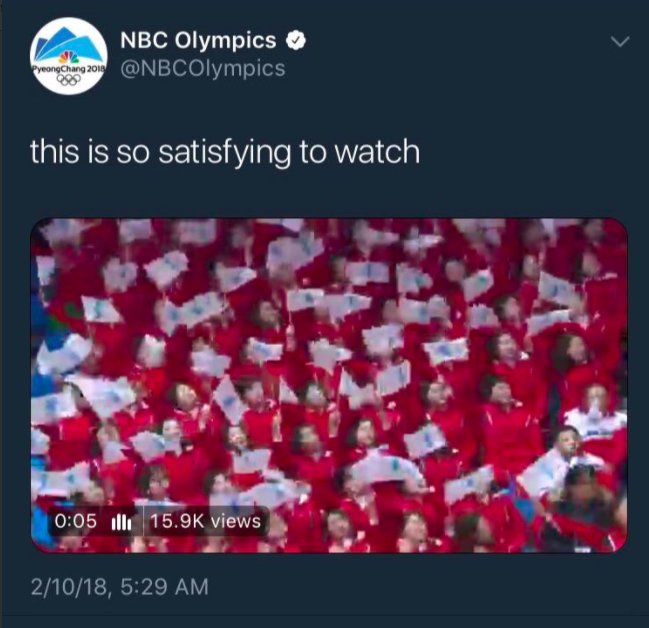Click the word "watch" in the tweet
Image resolution: width=649 pixels, height=628 pixels.
point(377,152)
